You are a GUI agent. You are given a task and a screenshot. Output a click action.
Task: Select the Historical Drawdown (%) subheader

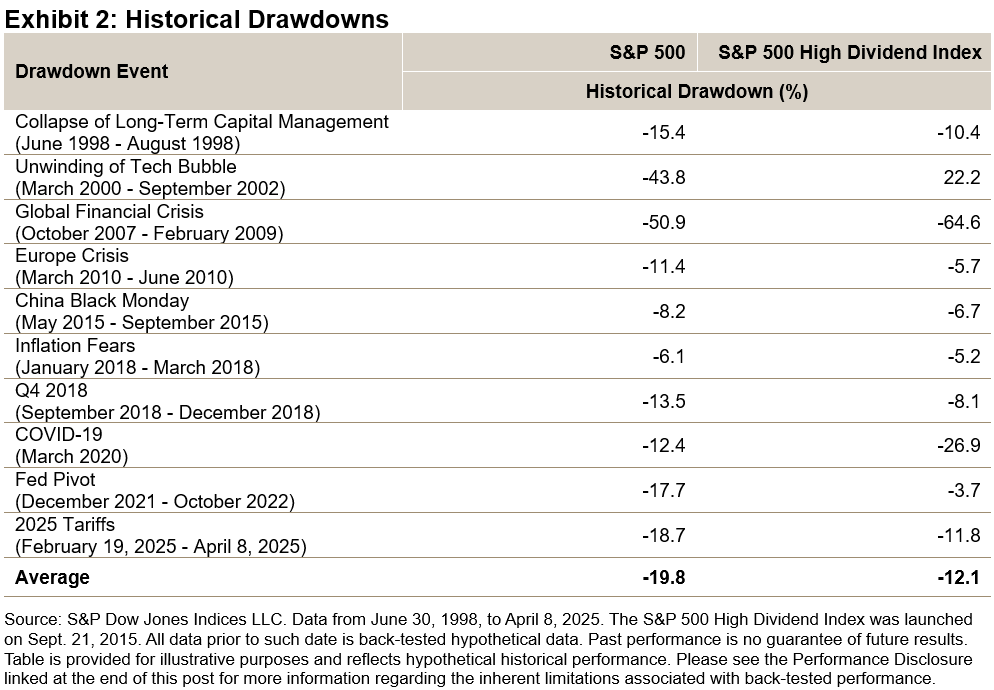pos(696,91)
